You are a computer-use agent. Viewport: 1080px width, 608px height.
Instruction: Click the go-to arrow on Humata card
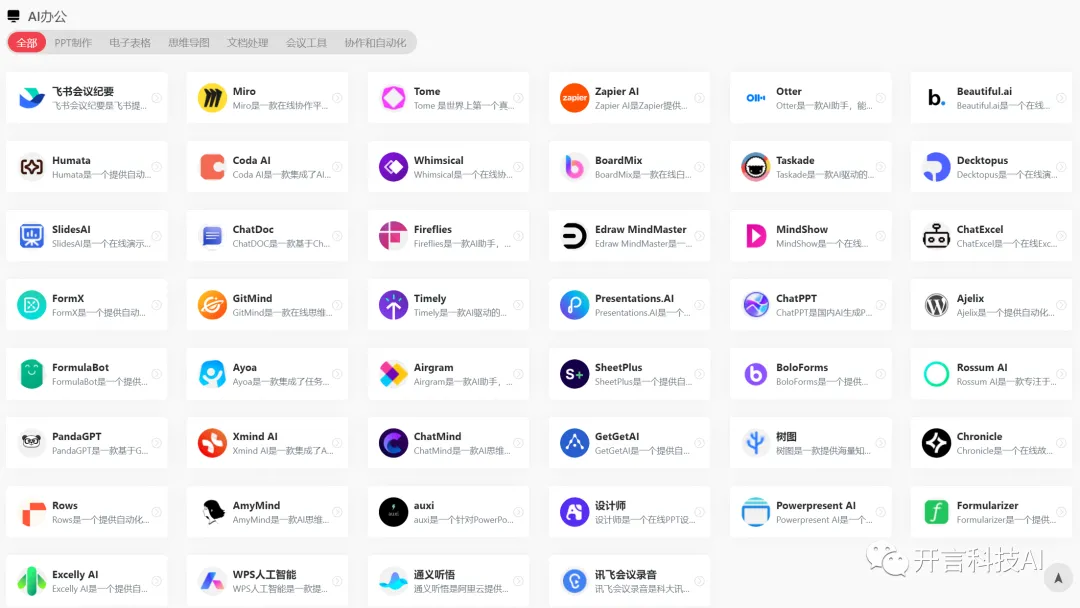click(x=156, y=167)
